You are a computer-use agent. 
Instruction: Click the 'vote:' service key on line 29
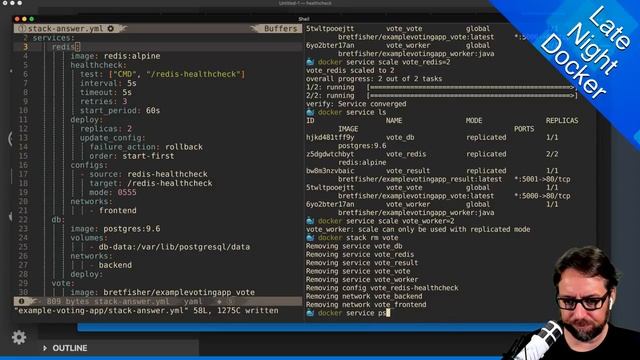[x=63, y=283]
